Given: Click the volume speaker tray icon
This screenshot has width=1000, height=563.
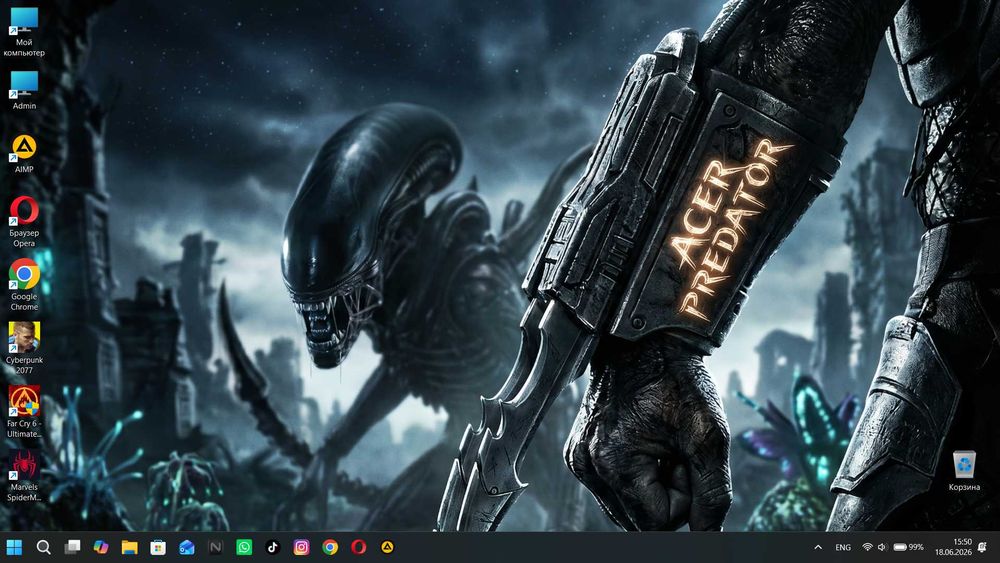Looking at the screenshot, I should point(882,547).
